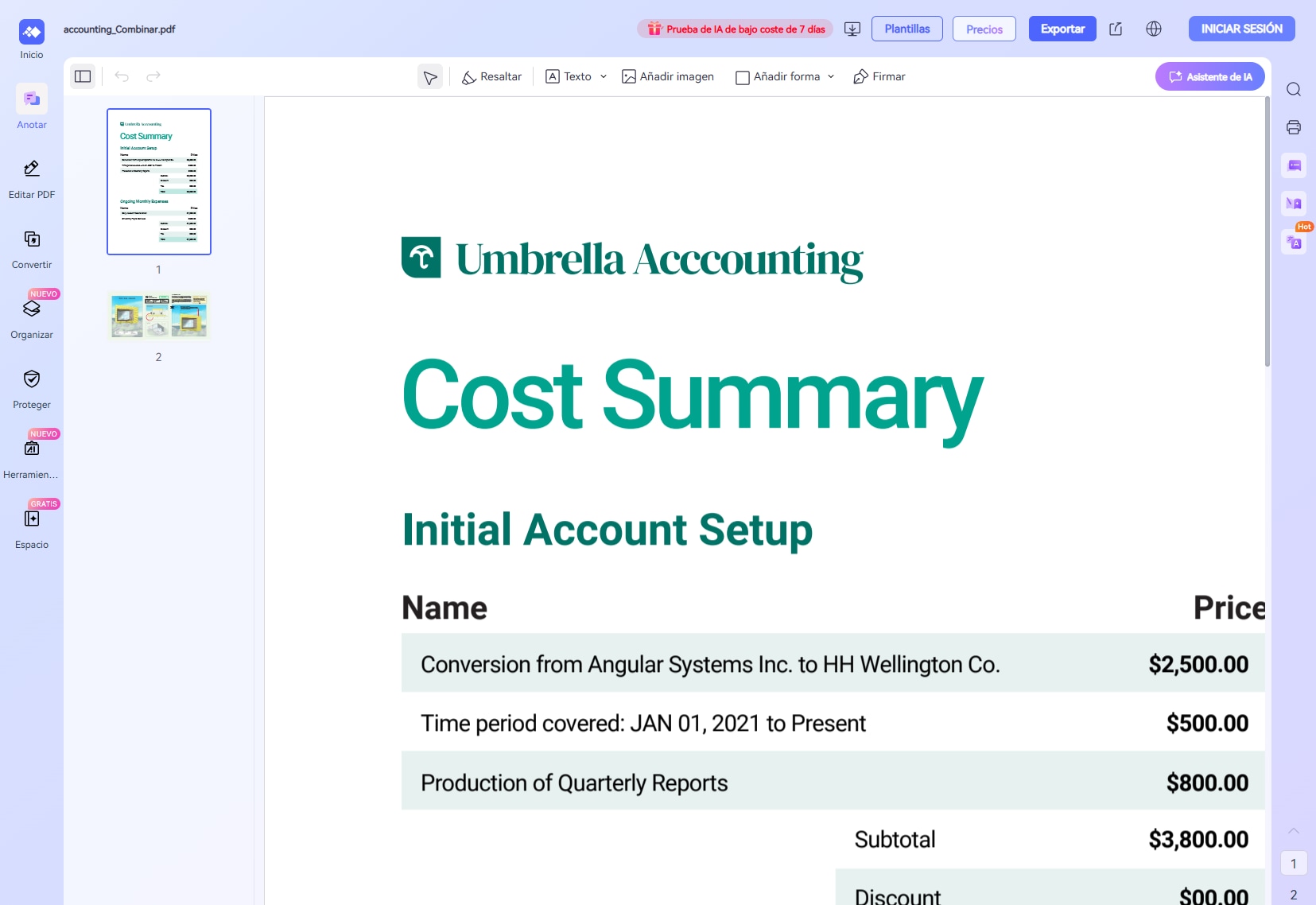
Task: Click the Subtotal $3,800.00 value
Action: tap(1198, 839)
